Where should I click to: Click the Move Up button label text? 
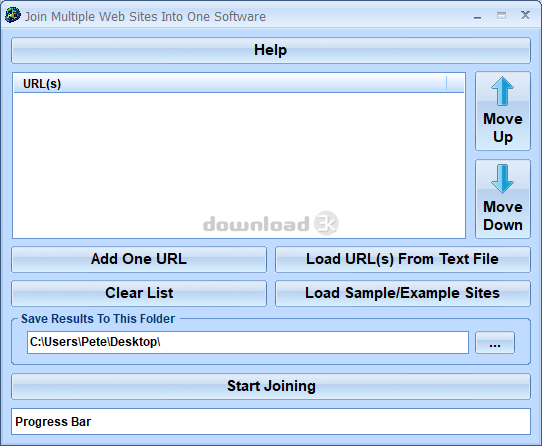(503, 128)
